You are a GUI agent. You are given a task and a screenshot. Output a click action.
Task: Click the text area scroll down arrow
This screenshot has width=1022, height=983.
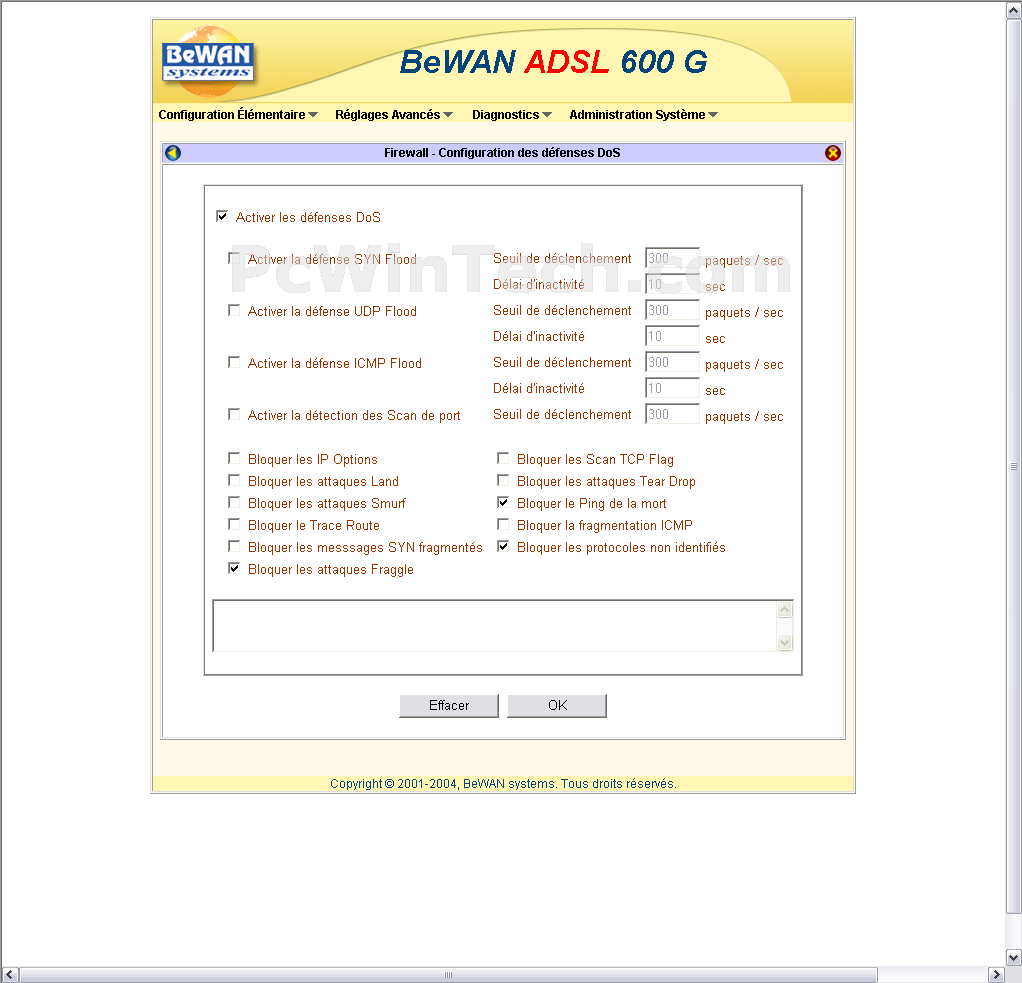(x=785, y=642)
